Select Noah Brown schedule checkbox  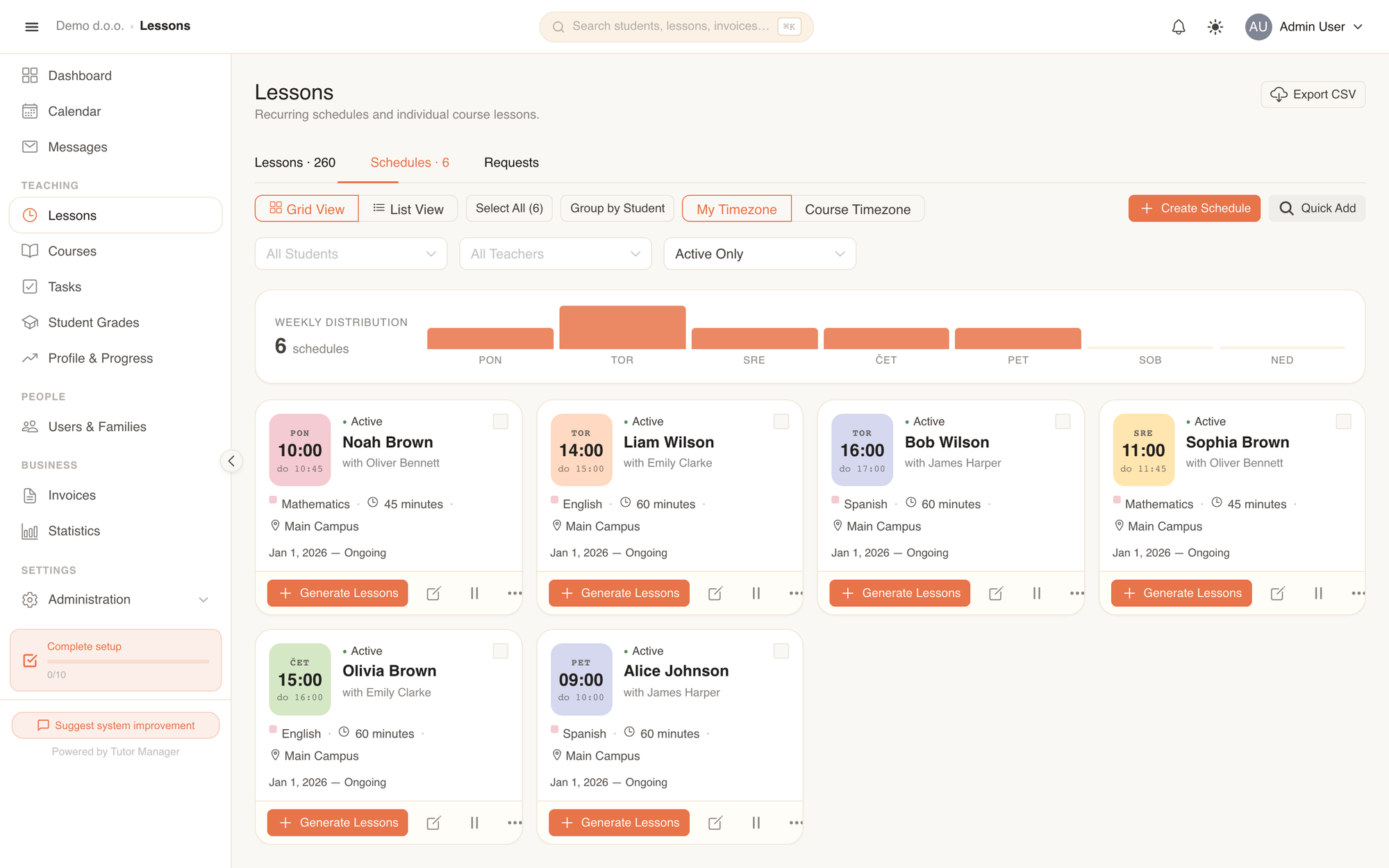[500, 422]
